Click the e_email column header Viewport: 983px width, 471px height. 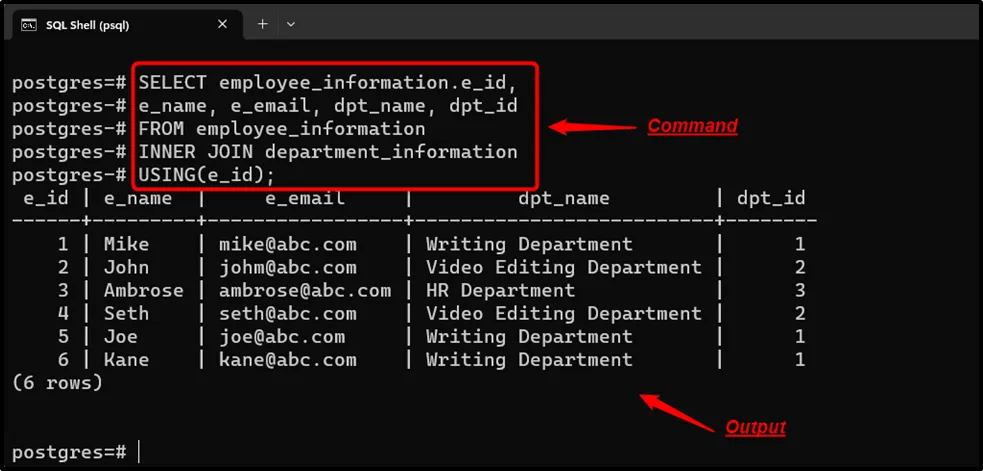[x=304, y=198]
